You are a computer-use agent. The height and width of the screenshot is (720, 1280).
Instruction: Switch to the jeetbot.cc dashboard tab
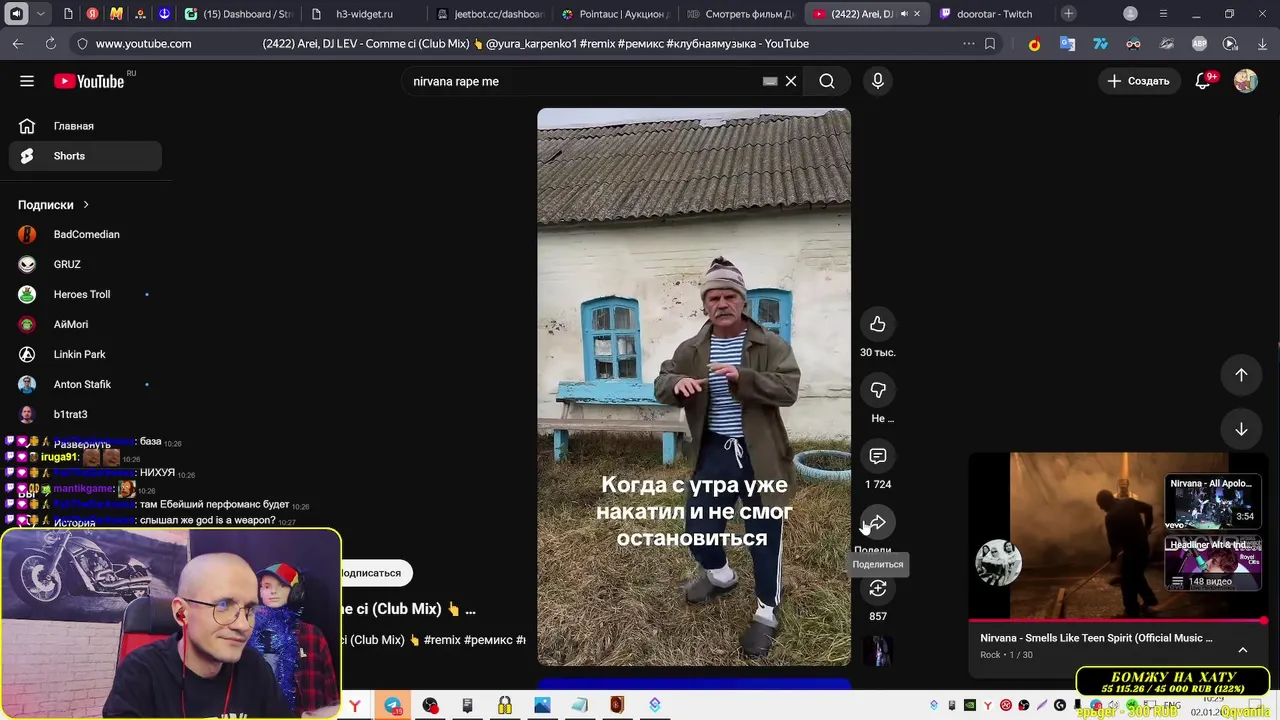(490, 14)
